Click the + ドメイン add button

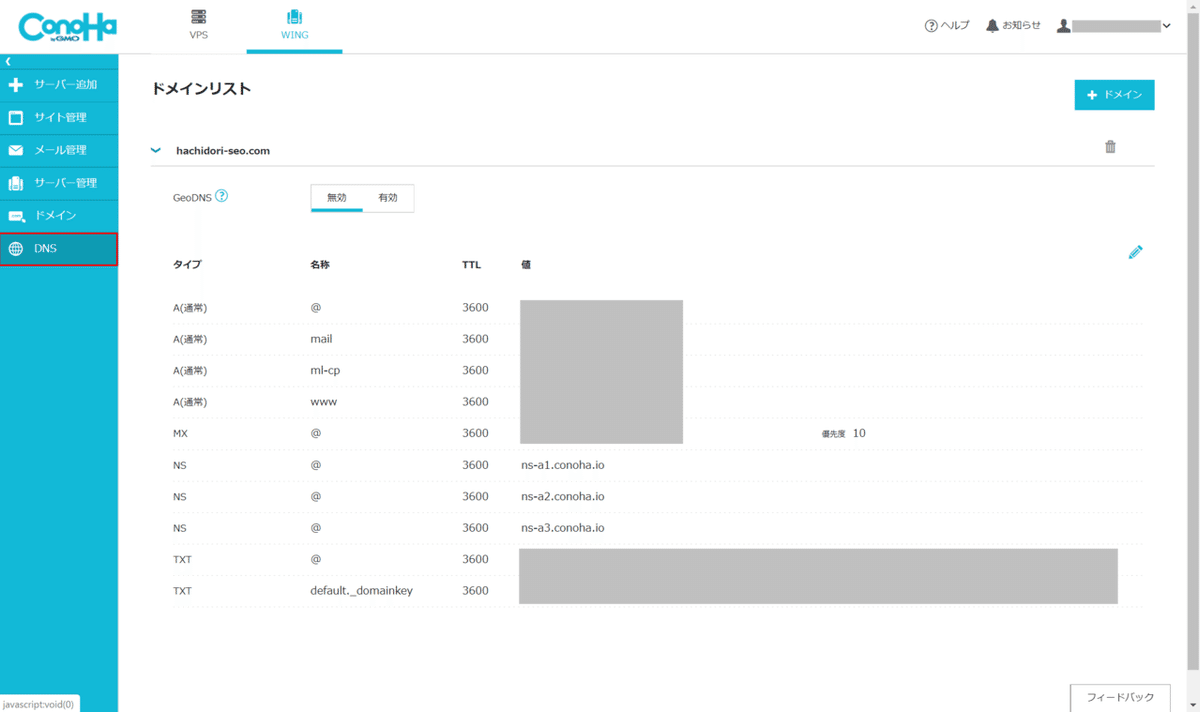pos(1114,95)
